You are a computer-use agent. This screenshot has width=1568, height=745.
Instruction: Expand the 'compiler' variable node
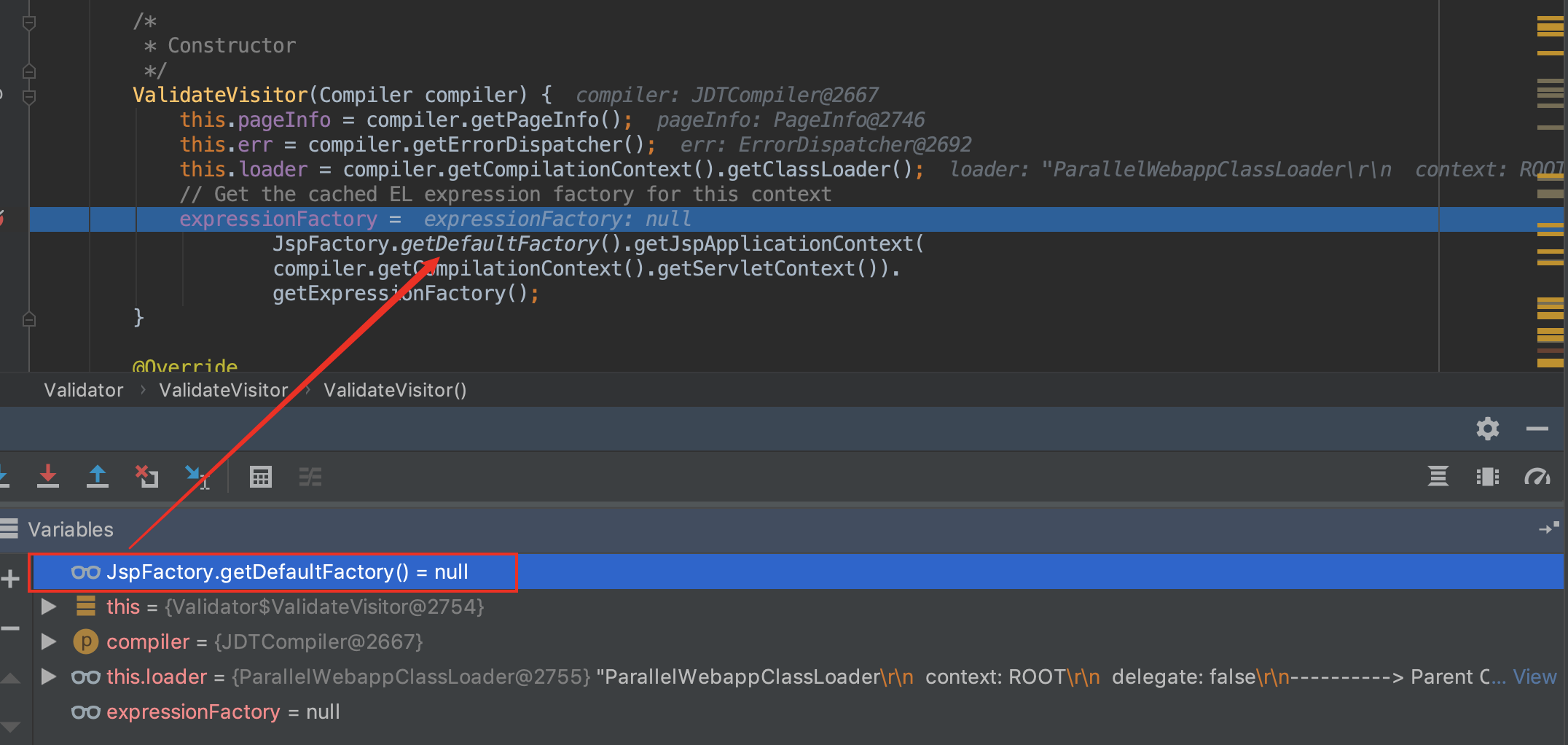pos(49,641)
